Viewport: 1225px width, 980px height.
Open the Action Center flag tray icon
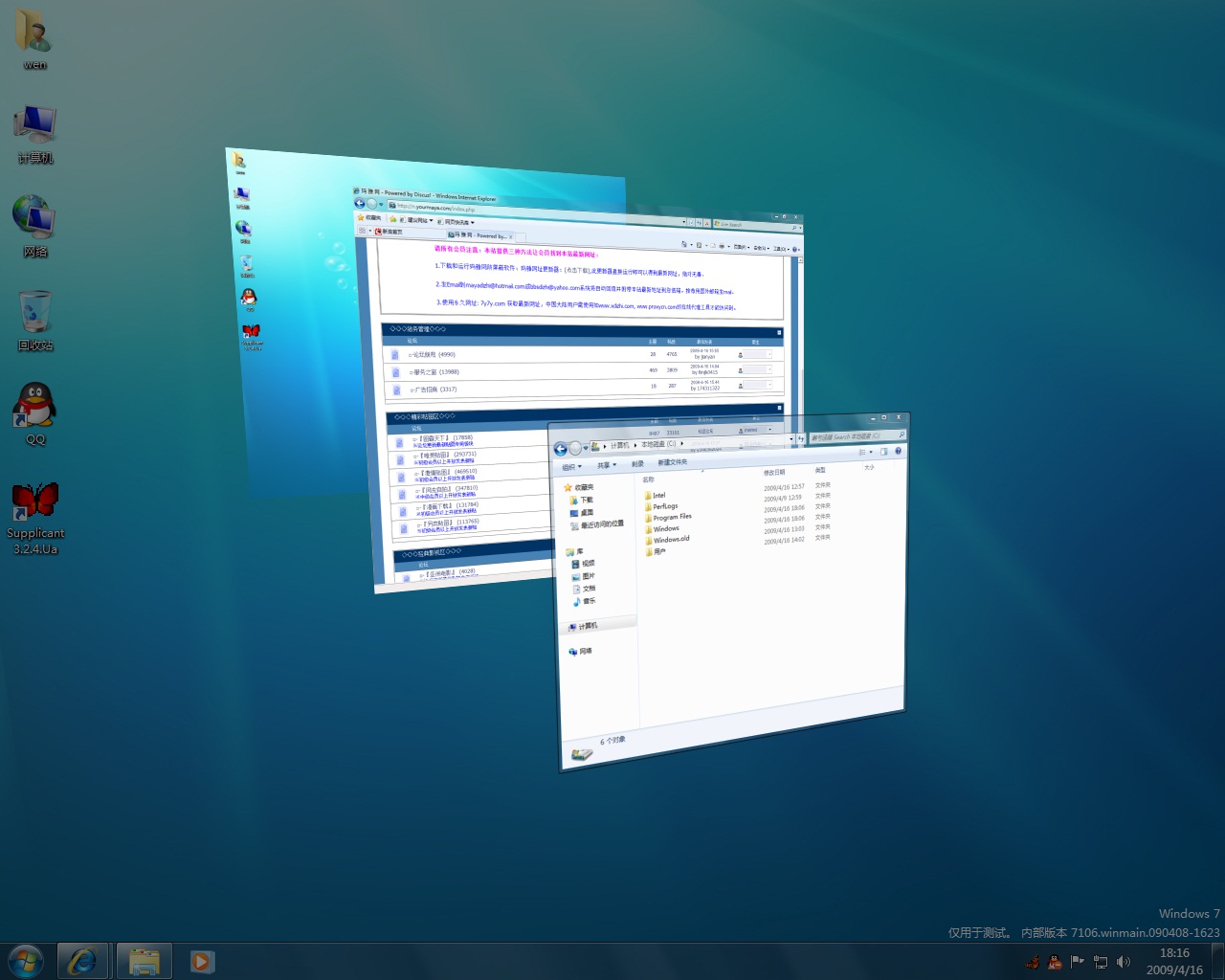1078,962
